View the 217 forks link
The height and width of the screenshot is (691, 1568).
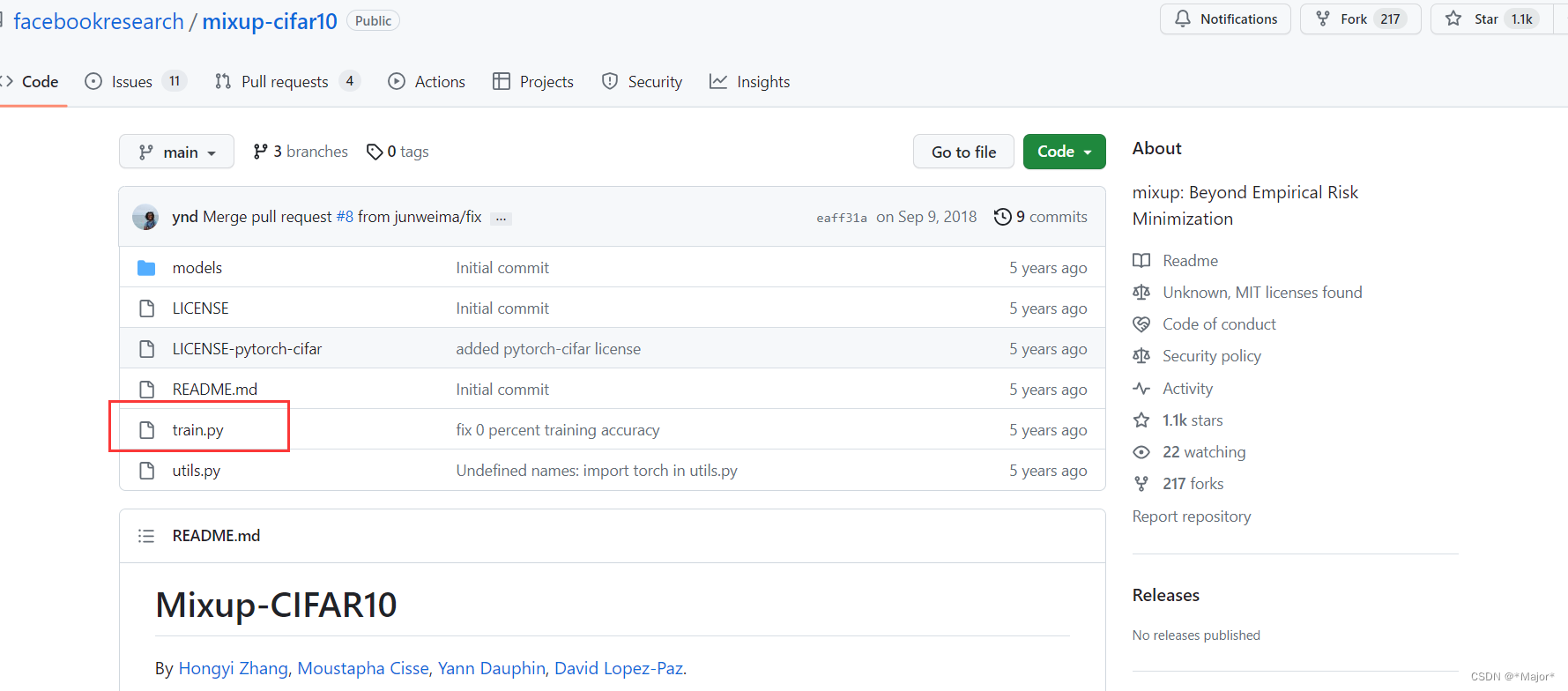(1193, 483)
